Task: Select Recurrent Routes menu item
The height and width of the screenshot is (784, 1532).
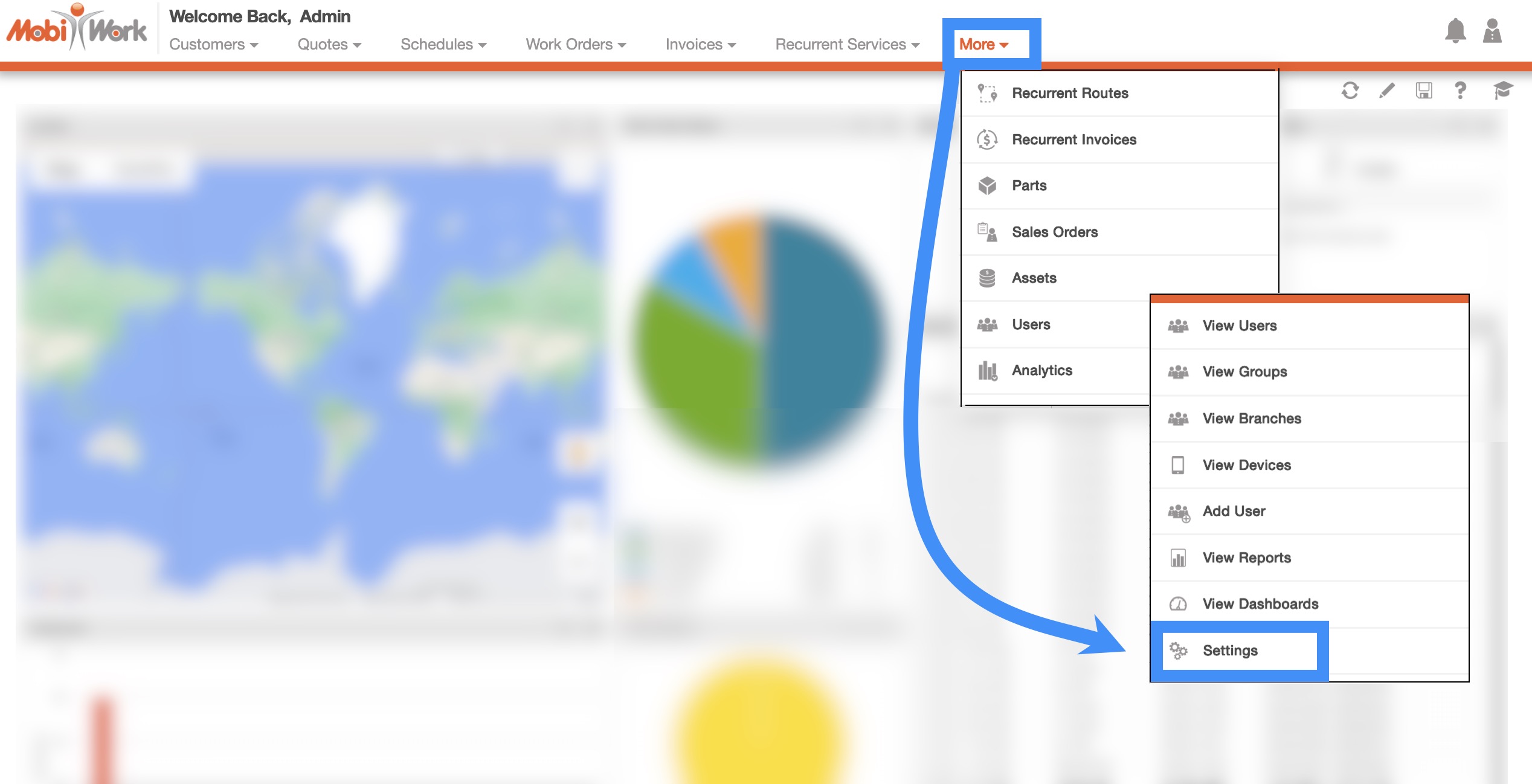Action: [1070, 93]
